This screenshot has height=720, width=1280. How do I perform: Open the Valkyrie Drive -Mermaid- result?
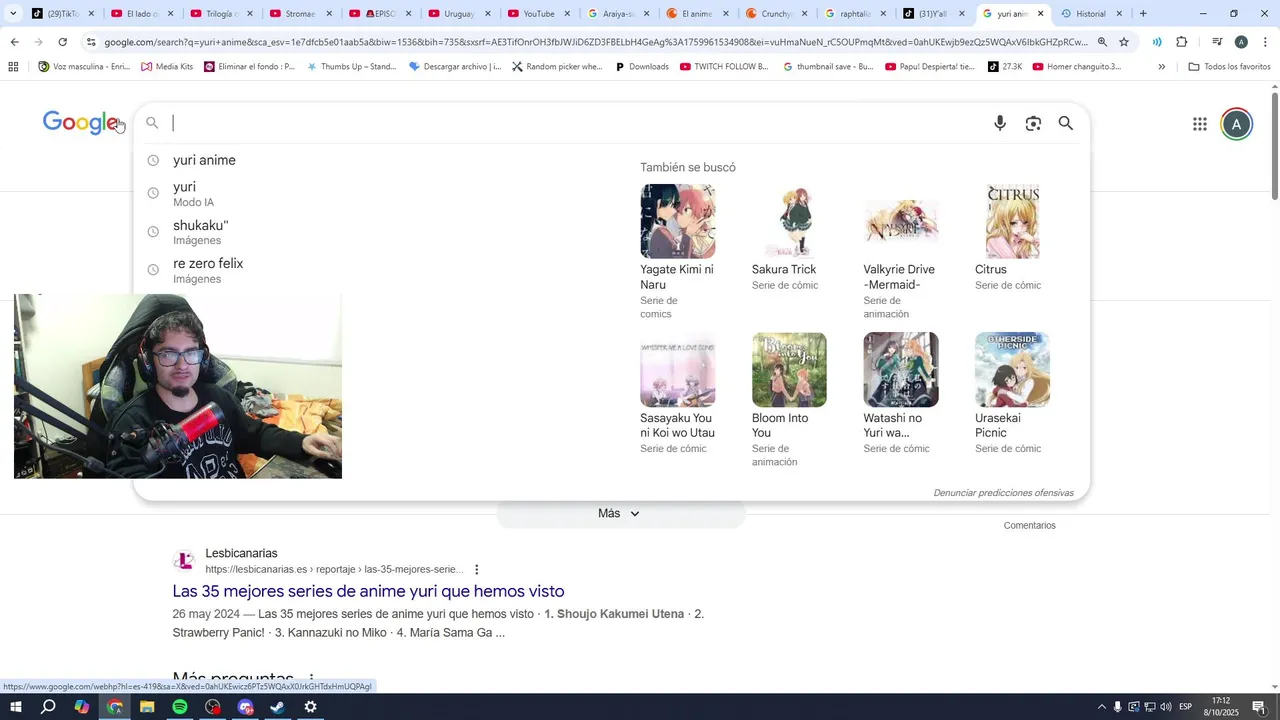pyautogui.click(x=901, y=252)
